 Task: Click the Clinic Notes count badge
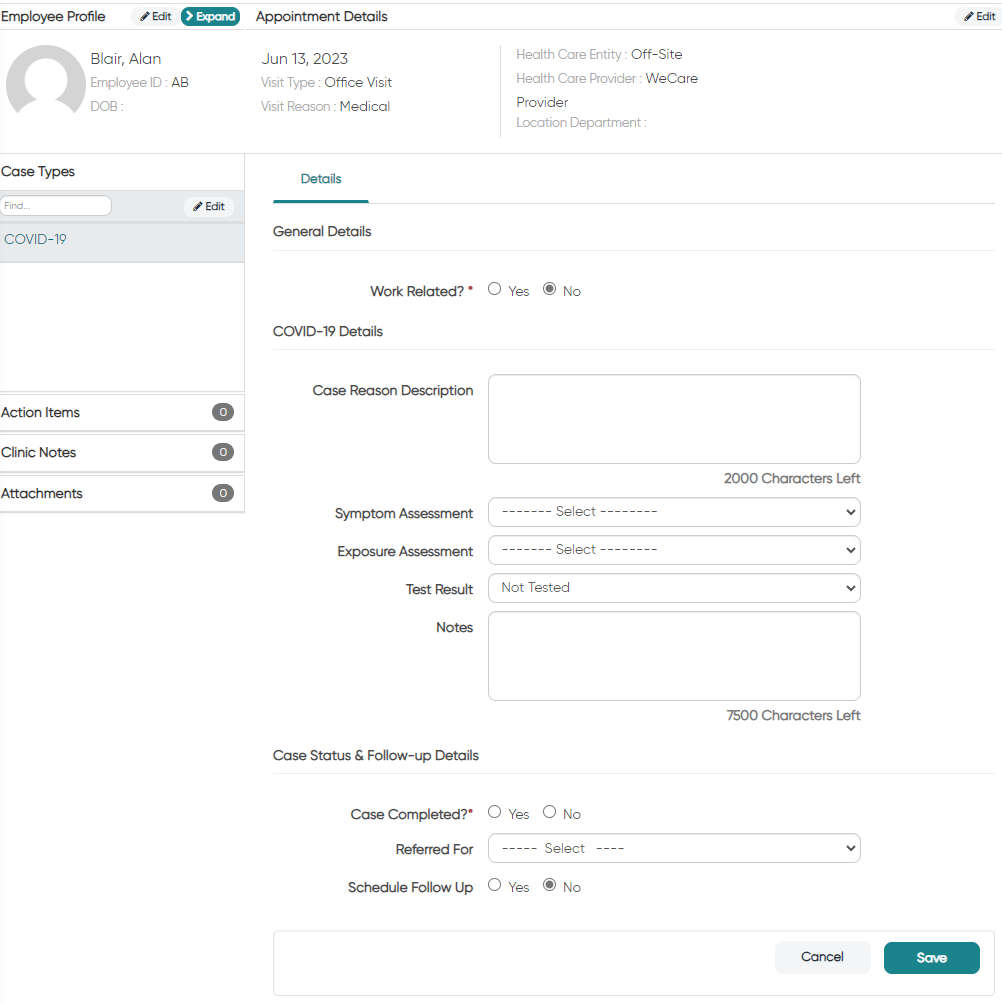(223, 452)
